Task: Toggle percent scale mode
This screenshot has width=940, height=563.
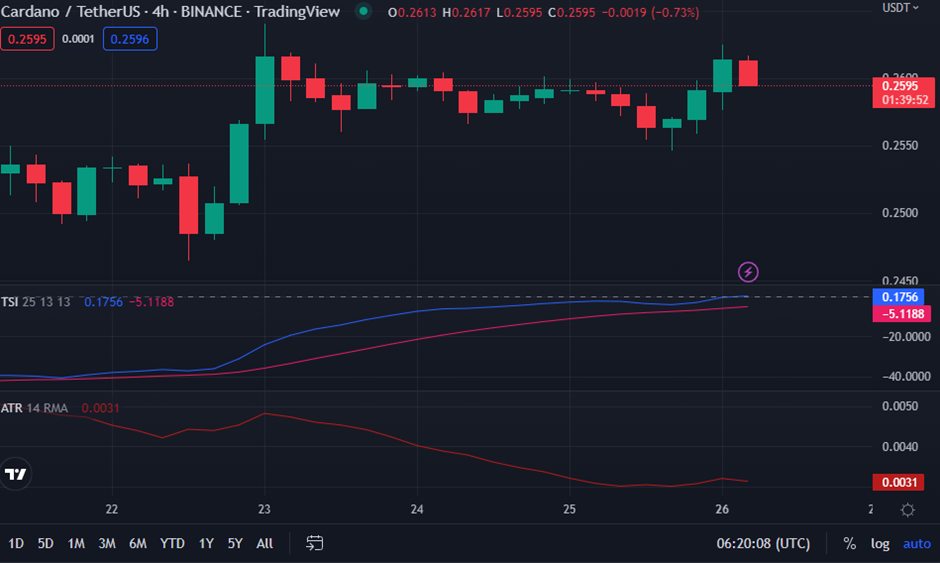Action: 849,543
